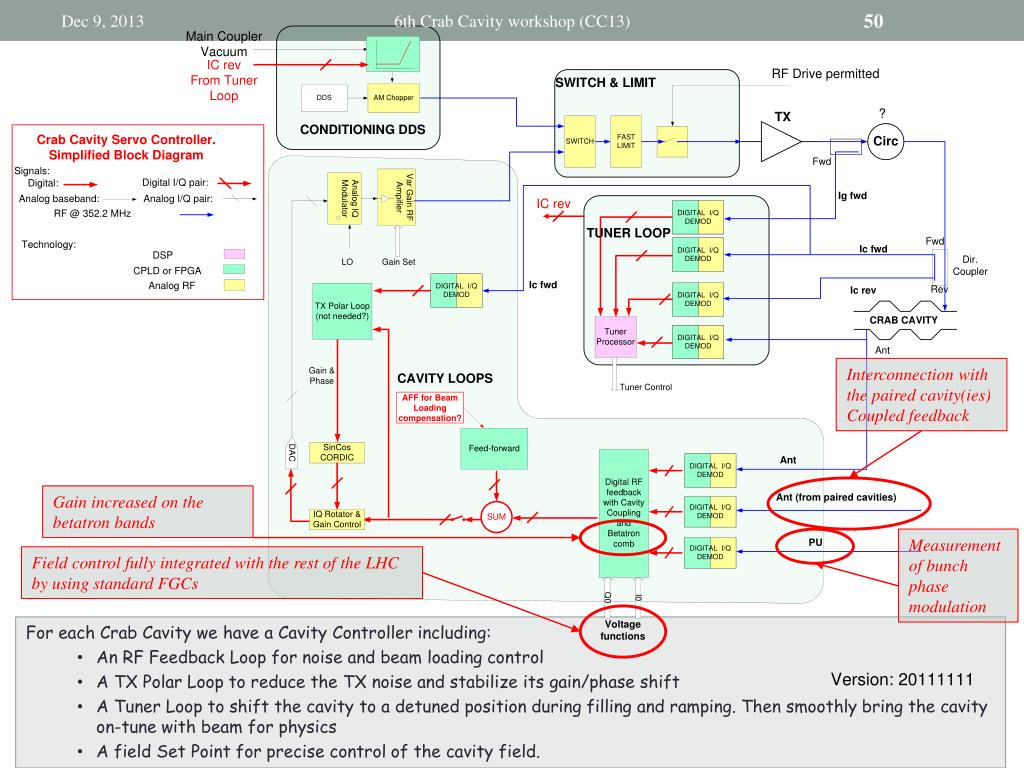Click the 'Gain increased on the betatron bands' note

pos(148,512)
